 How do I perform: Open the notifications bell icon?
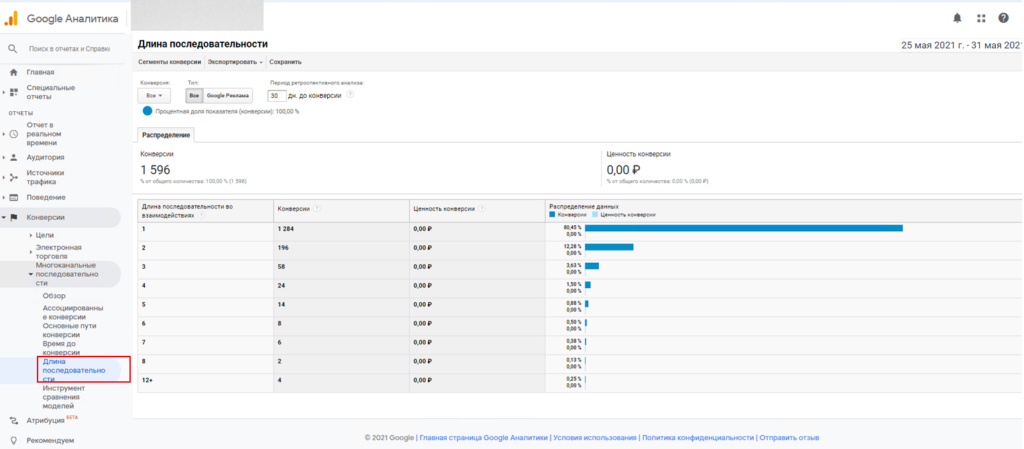tap(957, 18)
